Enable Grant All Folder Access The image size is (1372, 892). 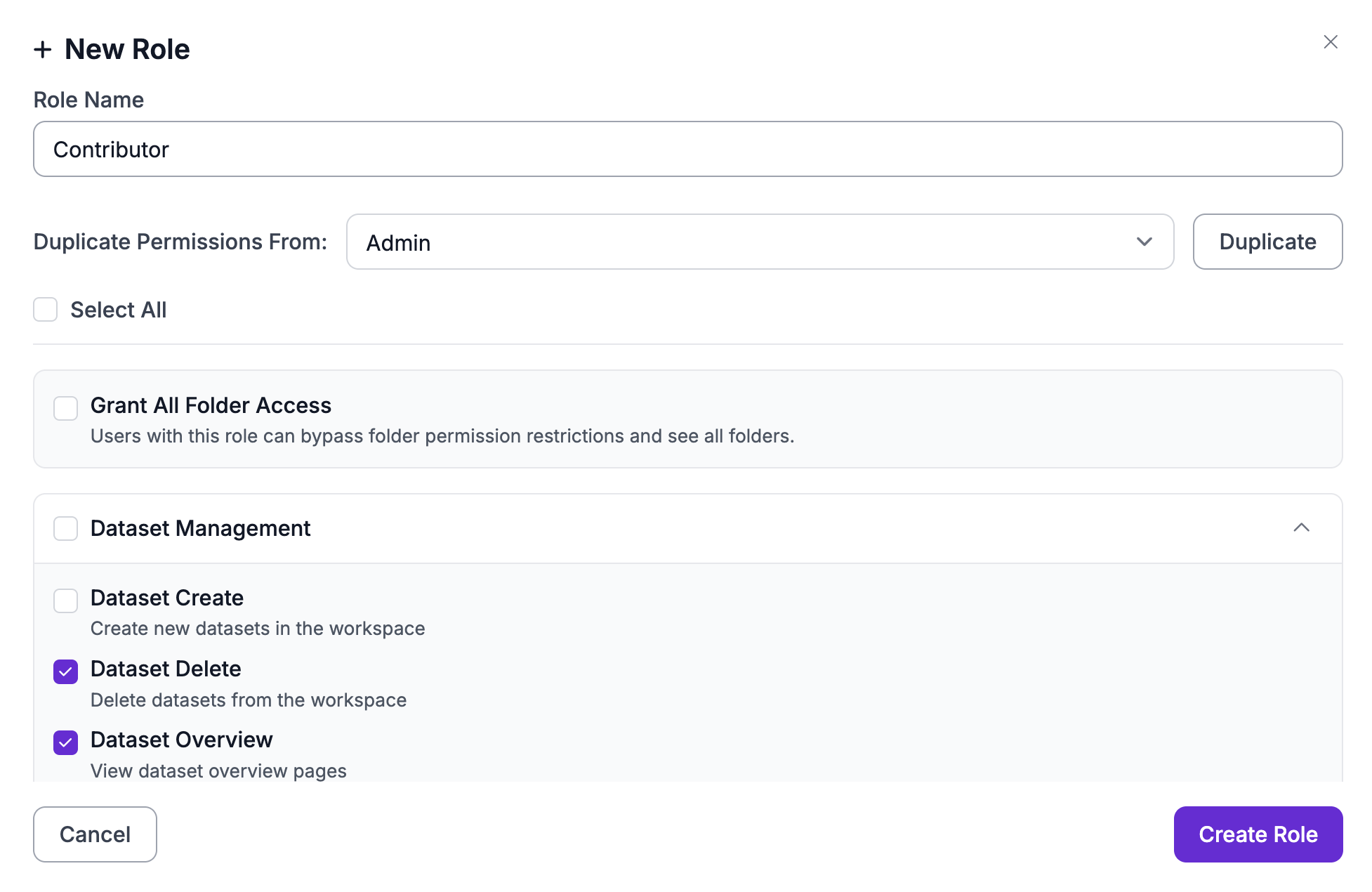coord(66,408)
